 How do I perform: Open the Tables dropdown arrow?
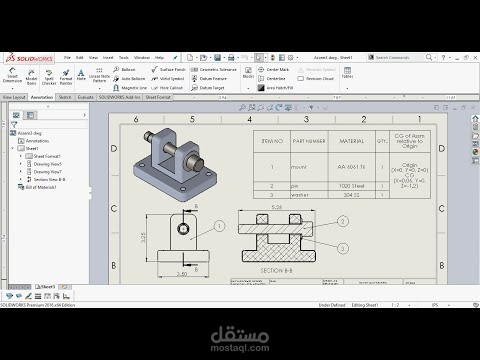347,88
